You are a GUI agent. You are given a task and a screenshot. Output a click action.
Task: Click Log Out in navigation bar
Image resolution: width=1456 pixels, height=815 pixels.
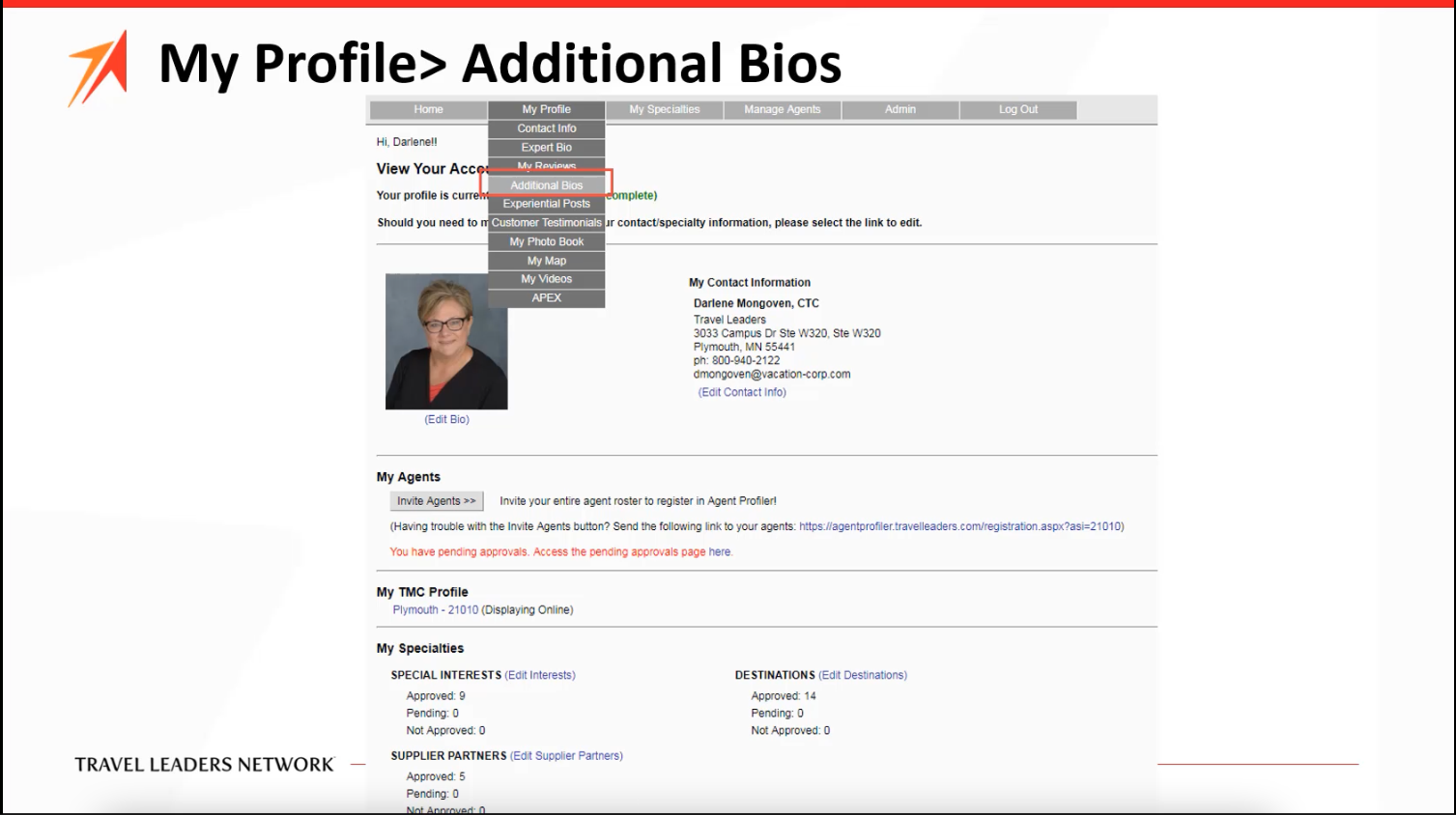click(x=1018, y=110)
